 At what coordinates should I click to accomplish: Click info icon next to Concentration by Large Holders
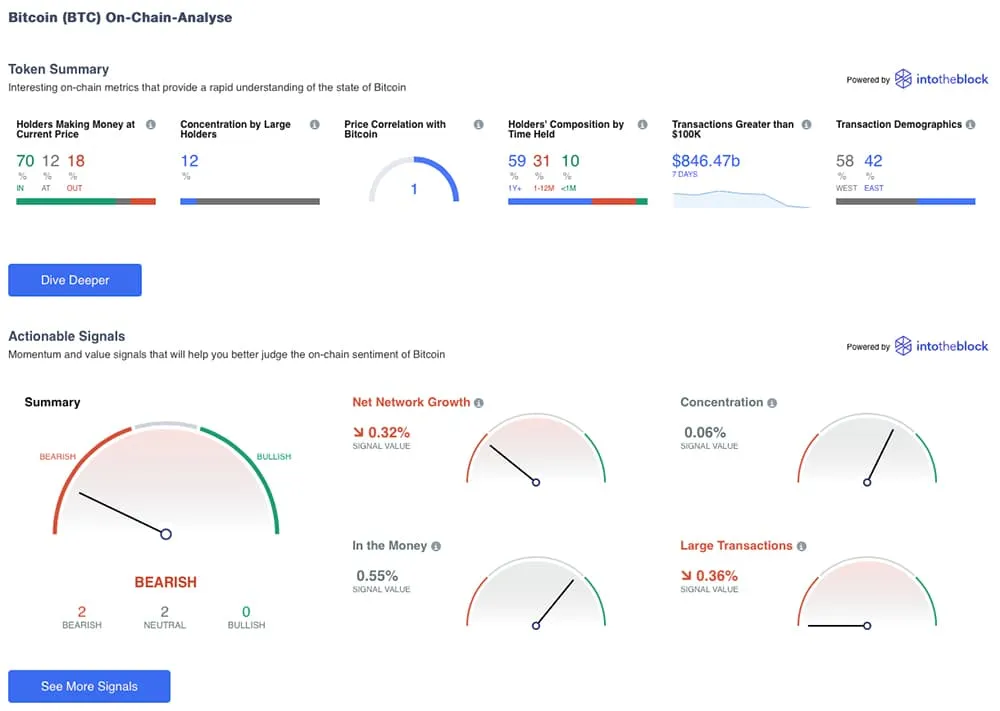pyautogui.click(x=315, y=125)
